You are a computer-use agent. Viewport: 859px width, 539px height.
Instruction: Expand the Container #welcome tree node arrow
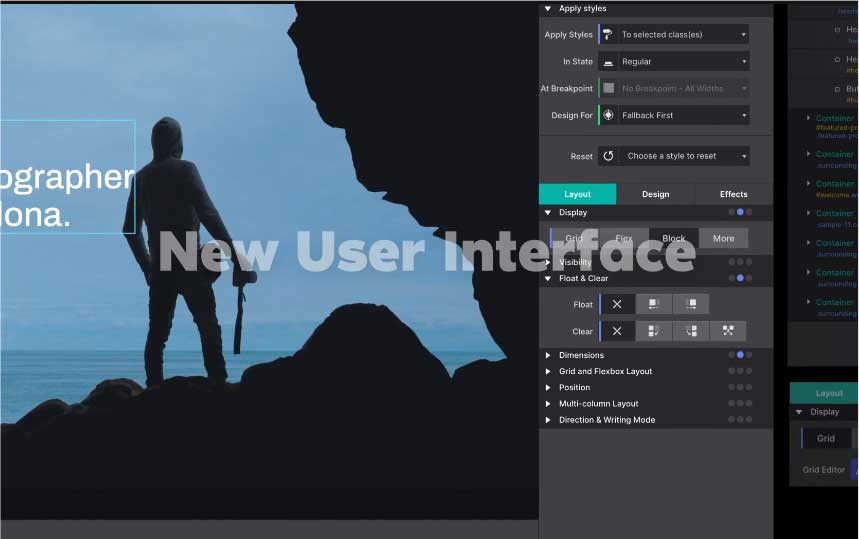(809, 184)
